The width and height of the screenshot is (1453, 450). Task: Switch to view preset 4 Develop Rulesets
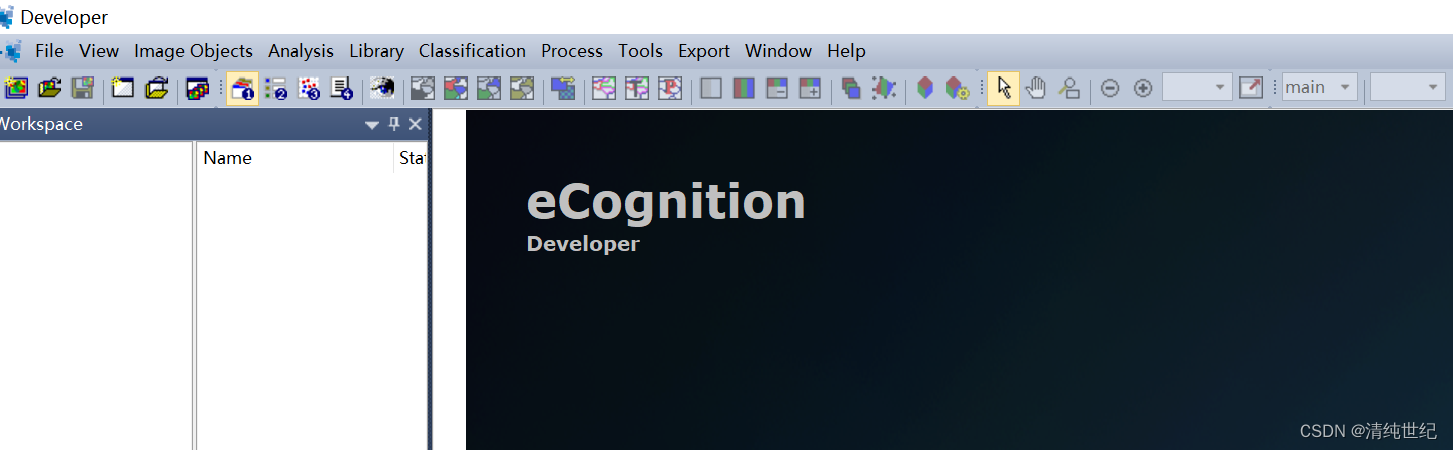coord(342,88)
